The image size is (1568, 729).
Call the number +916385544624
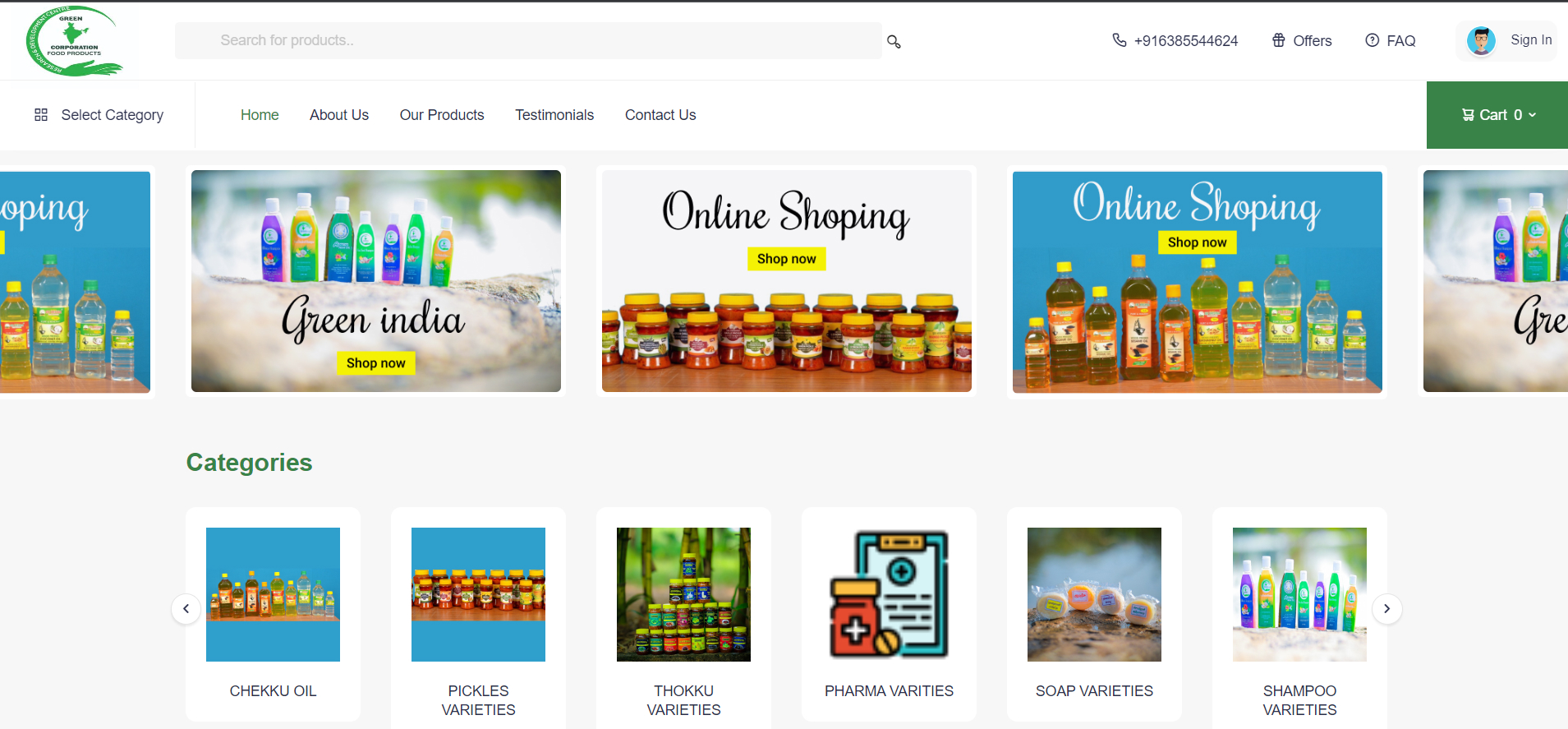(x=1186, y=41)
